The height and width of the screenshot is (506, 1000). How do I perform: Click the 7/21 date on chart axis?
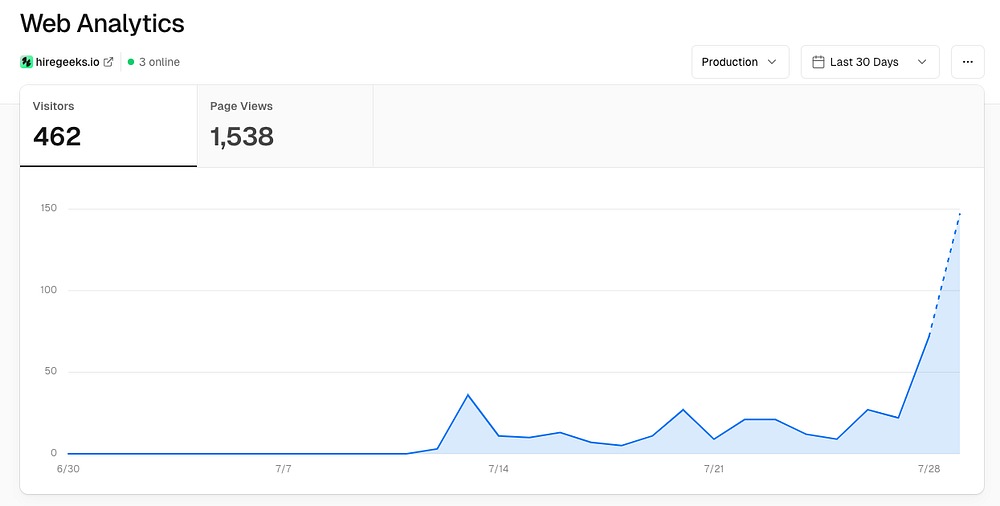714,469
